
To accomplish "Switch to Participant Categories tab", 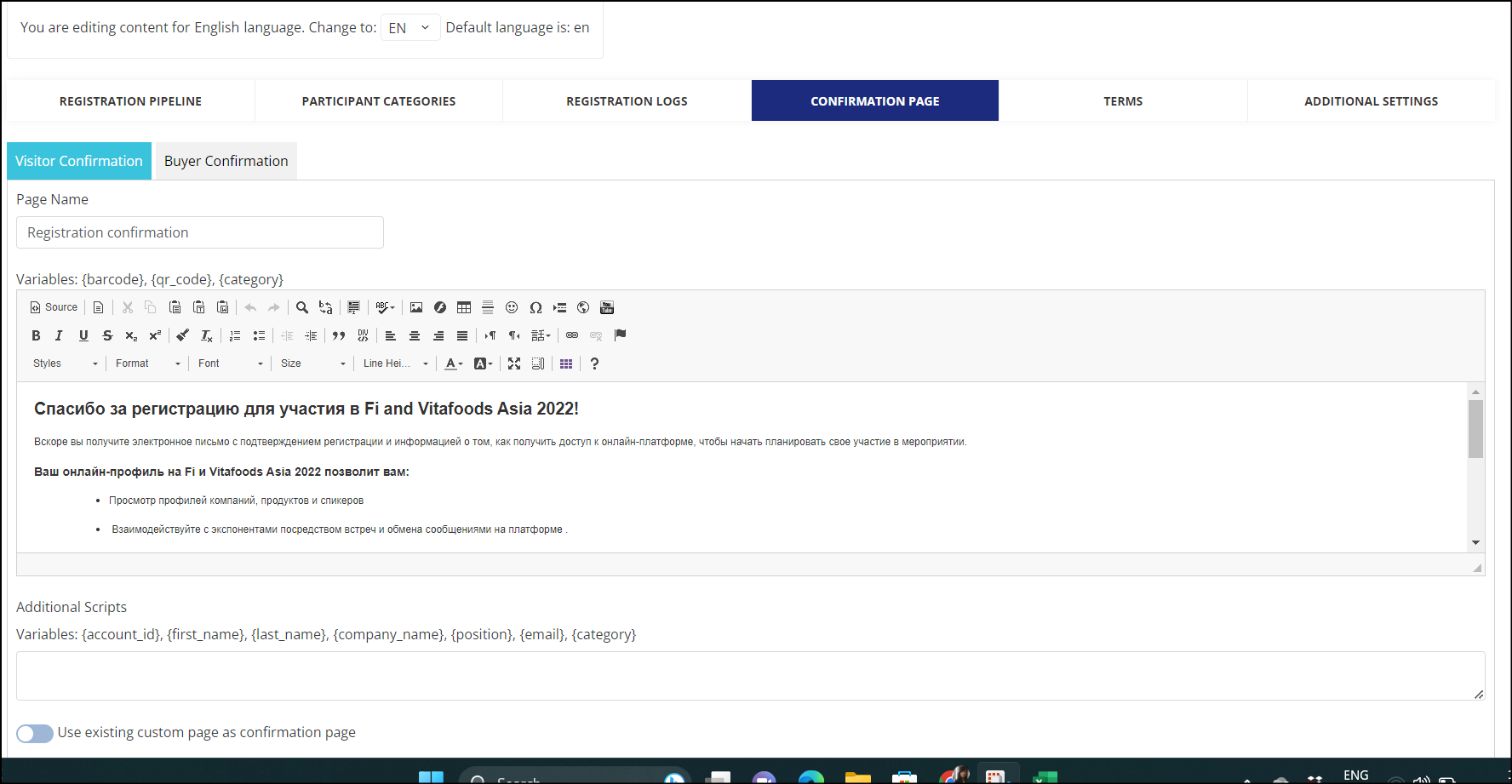I will [x=379, y=100].
